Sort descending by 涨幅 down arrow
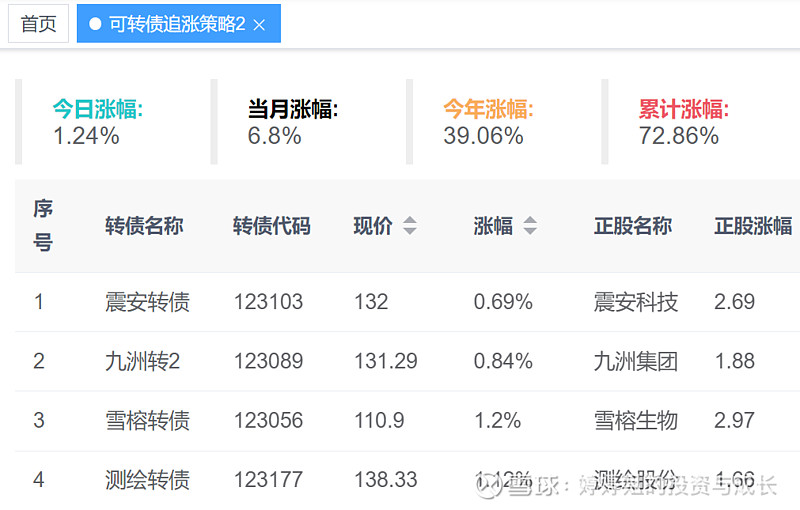 tap(530, 231)
